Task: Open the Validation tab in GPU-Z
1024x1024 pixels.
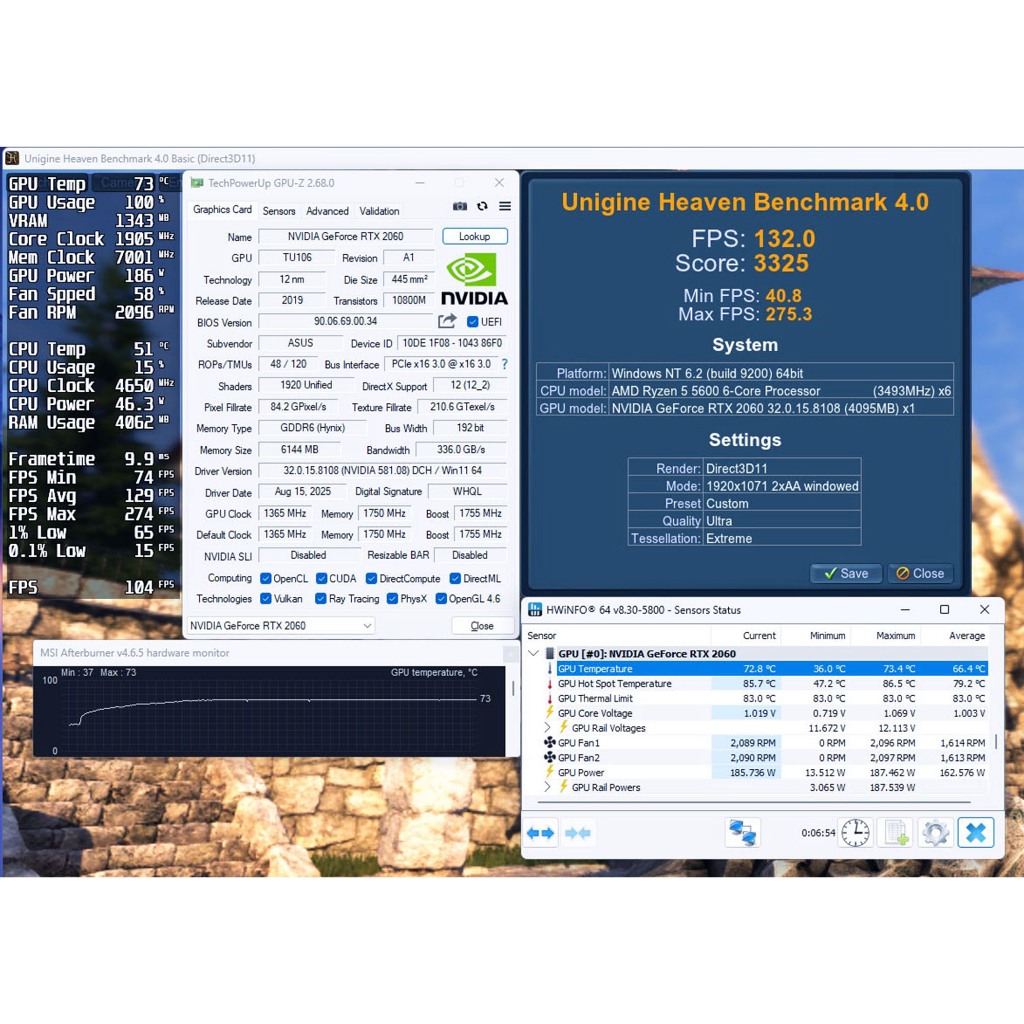Action: (x=379, y=211)
